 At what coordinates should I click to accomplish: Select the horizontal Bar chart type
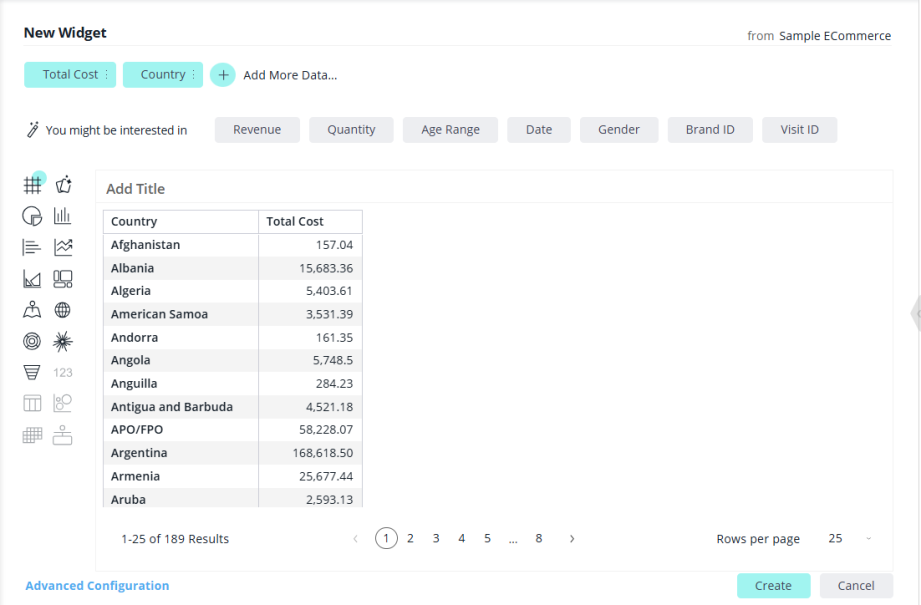coord(32,247)
